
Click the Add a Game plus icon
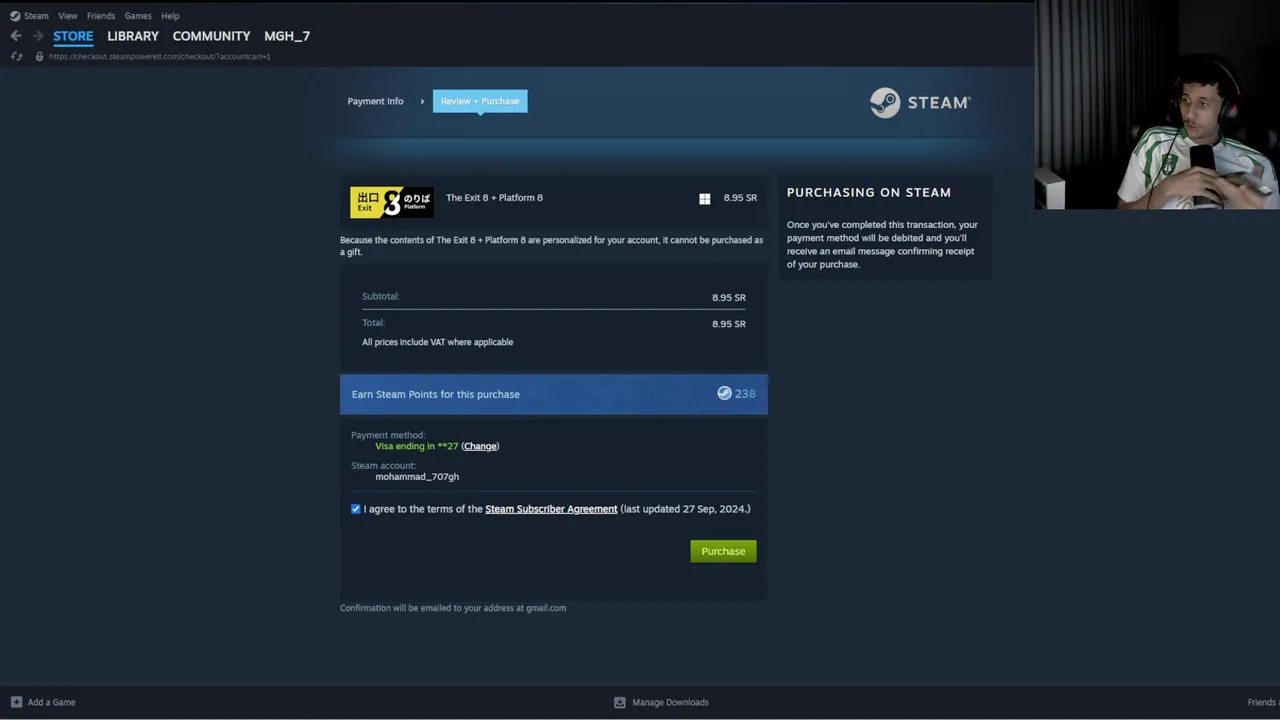point(16,702)
